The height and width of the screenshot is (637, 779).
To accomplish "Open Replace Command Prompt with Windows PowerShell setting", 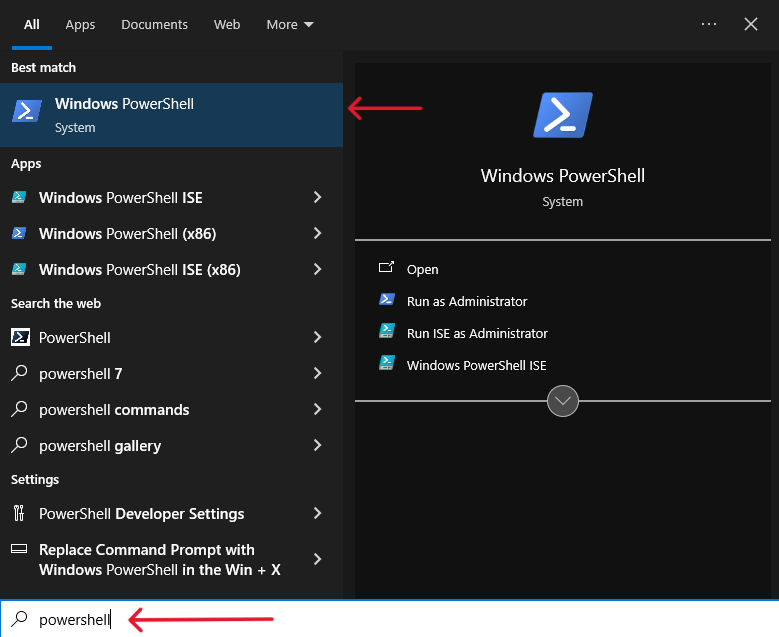I will tap(171, 559).
